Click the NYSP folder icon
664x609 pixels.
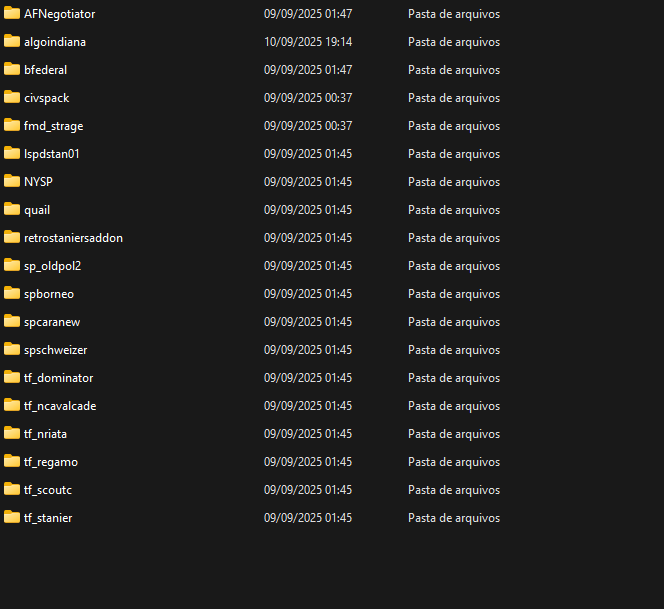tap(12, 182)
